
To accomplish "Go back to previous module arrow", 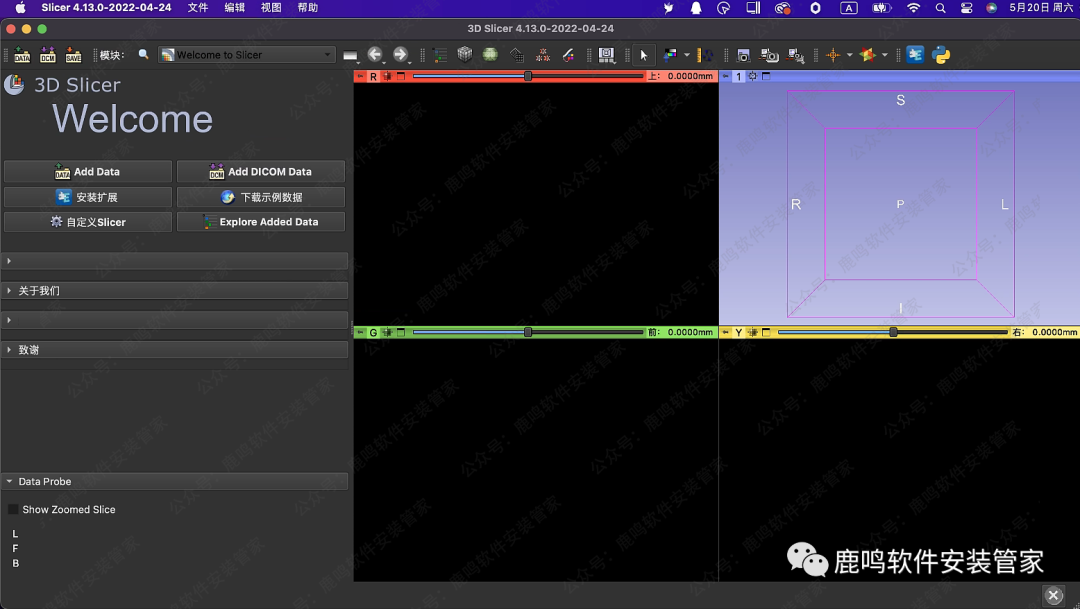I will 375,55.
